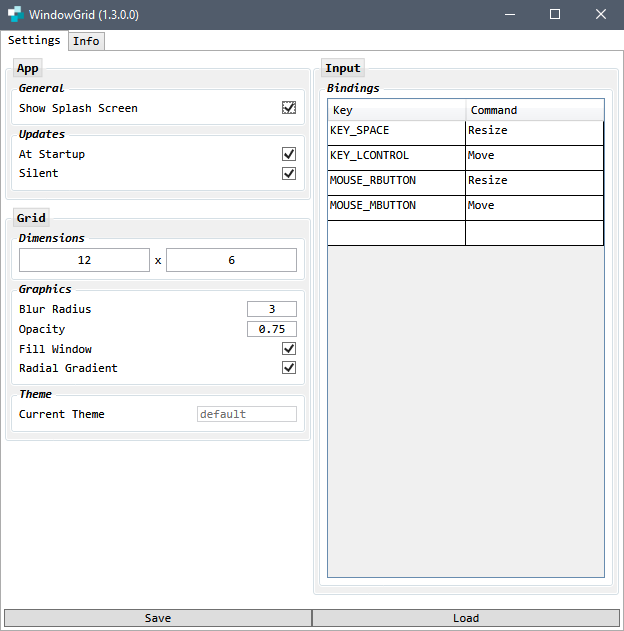Click the empty new Command cell in bindings
The image size is (624, 631).
[535, 233]
